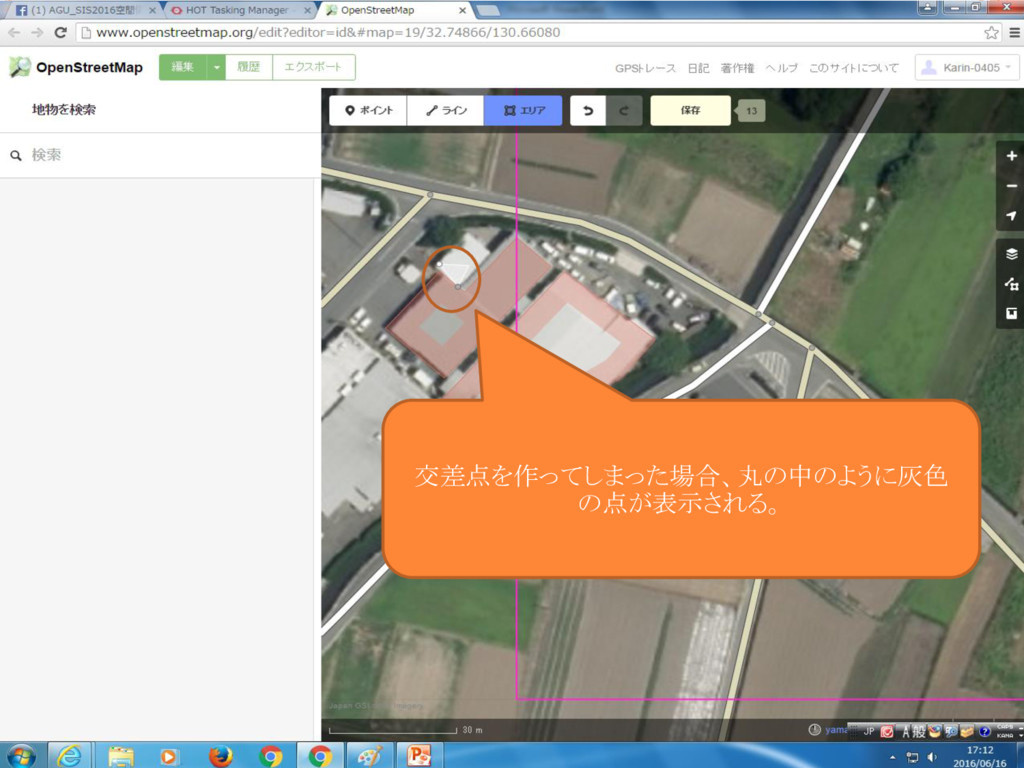Go forward in the browser
The width and height of the screenshot is (1024, 768).
(37, 33)
